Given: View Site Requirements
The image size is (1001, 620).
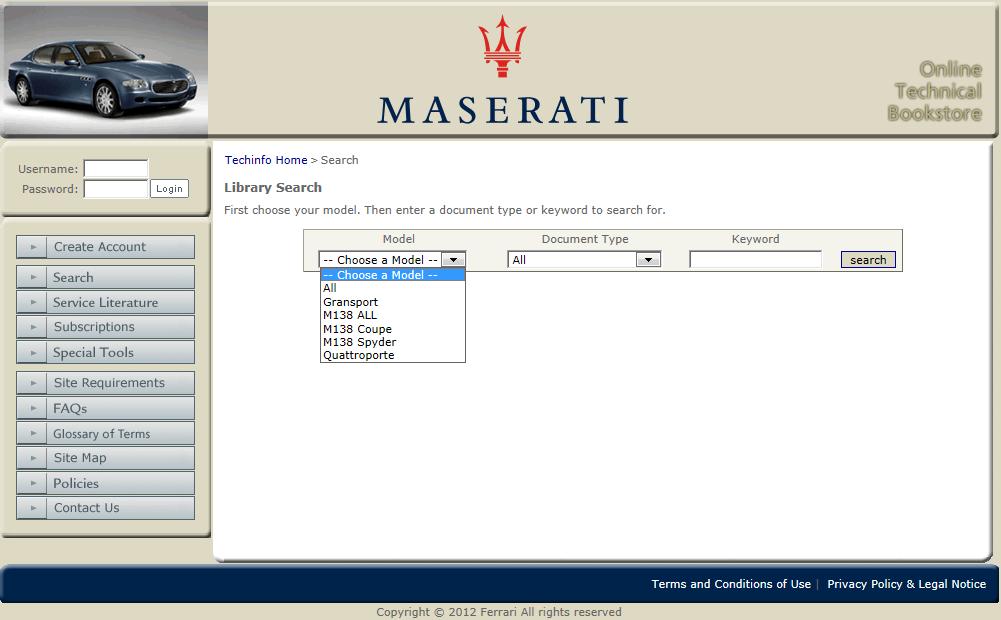Looking at the screenshot, I should (105, 382).
